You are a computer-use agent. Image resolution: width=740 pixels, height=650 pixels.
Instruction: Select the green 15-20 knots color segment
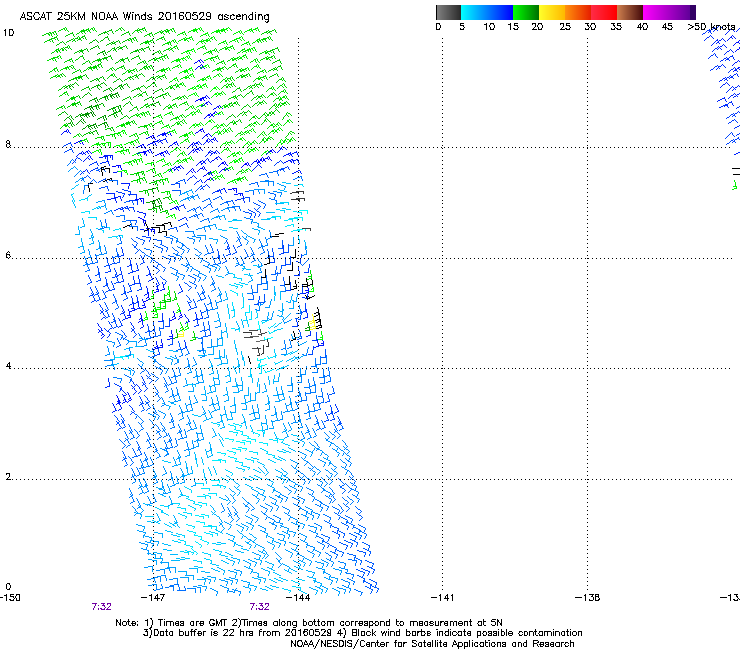pos(526,12)
